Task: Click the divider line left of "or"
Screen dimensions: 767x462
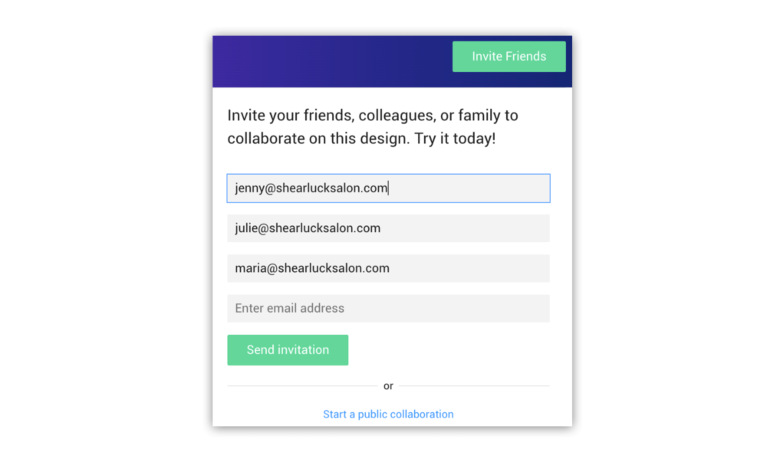Action: click(300, 386)
